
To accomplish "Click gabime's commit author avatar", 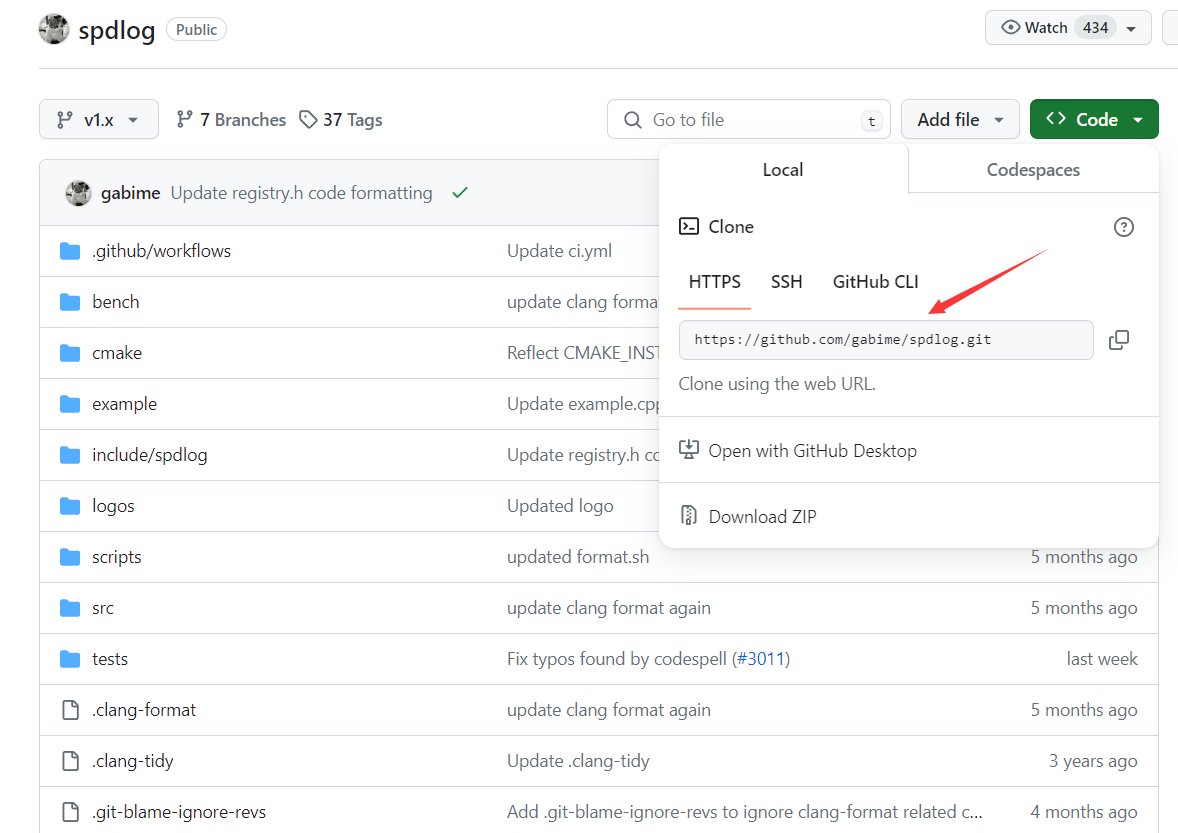I will (x=78, y=193).
